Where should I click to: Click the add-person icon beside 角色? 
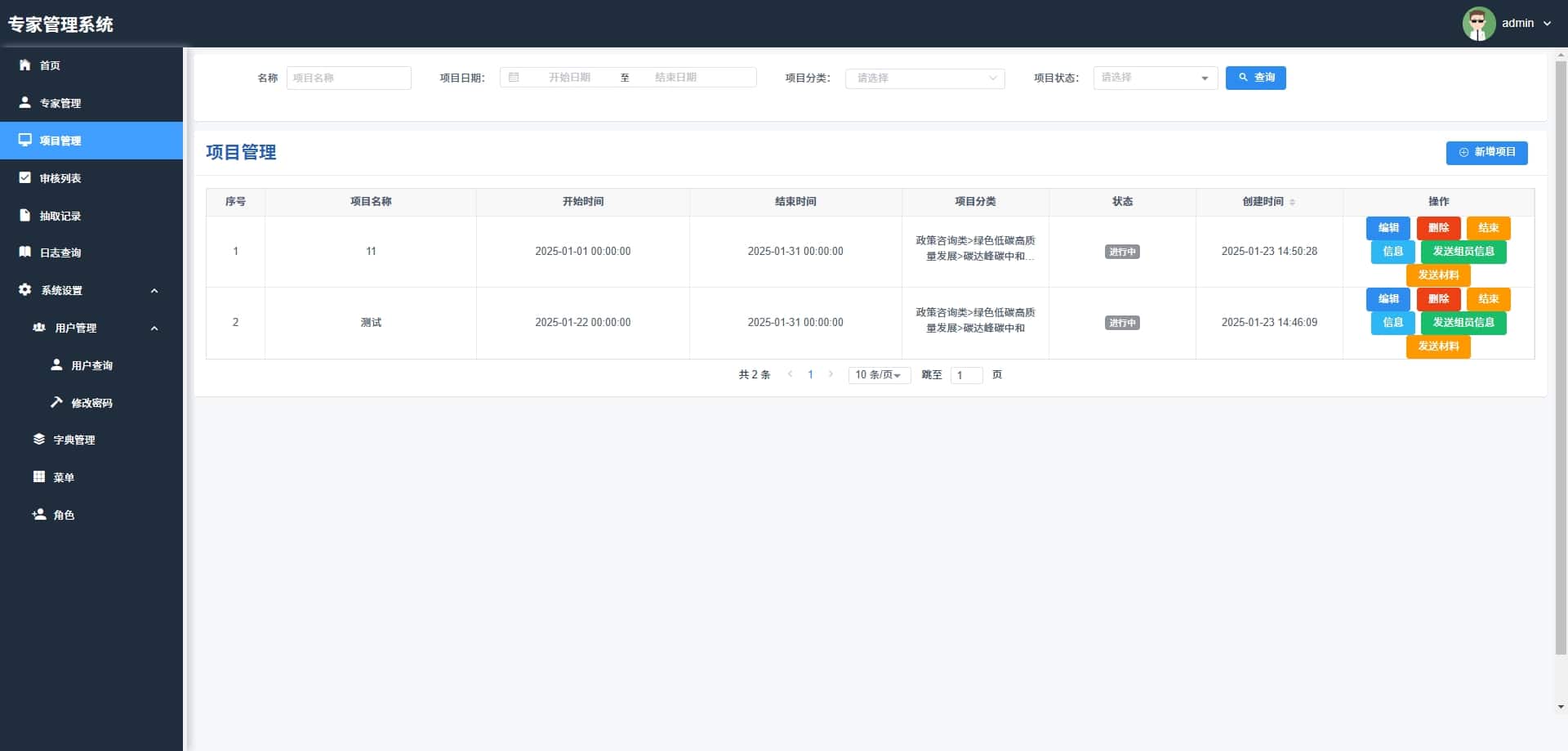click(x=38, y=515)
